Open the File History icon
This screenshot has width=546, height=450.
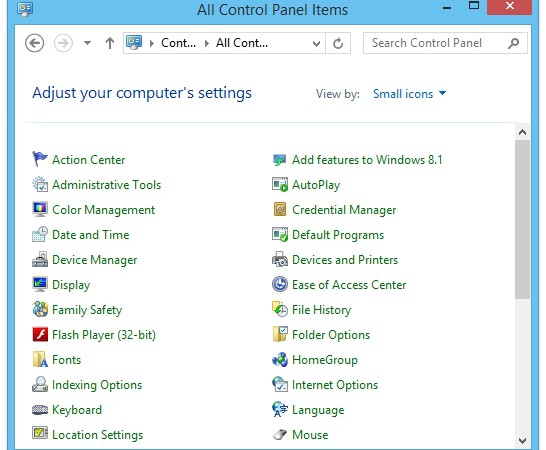click(x=280, y=309)
